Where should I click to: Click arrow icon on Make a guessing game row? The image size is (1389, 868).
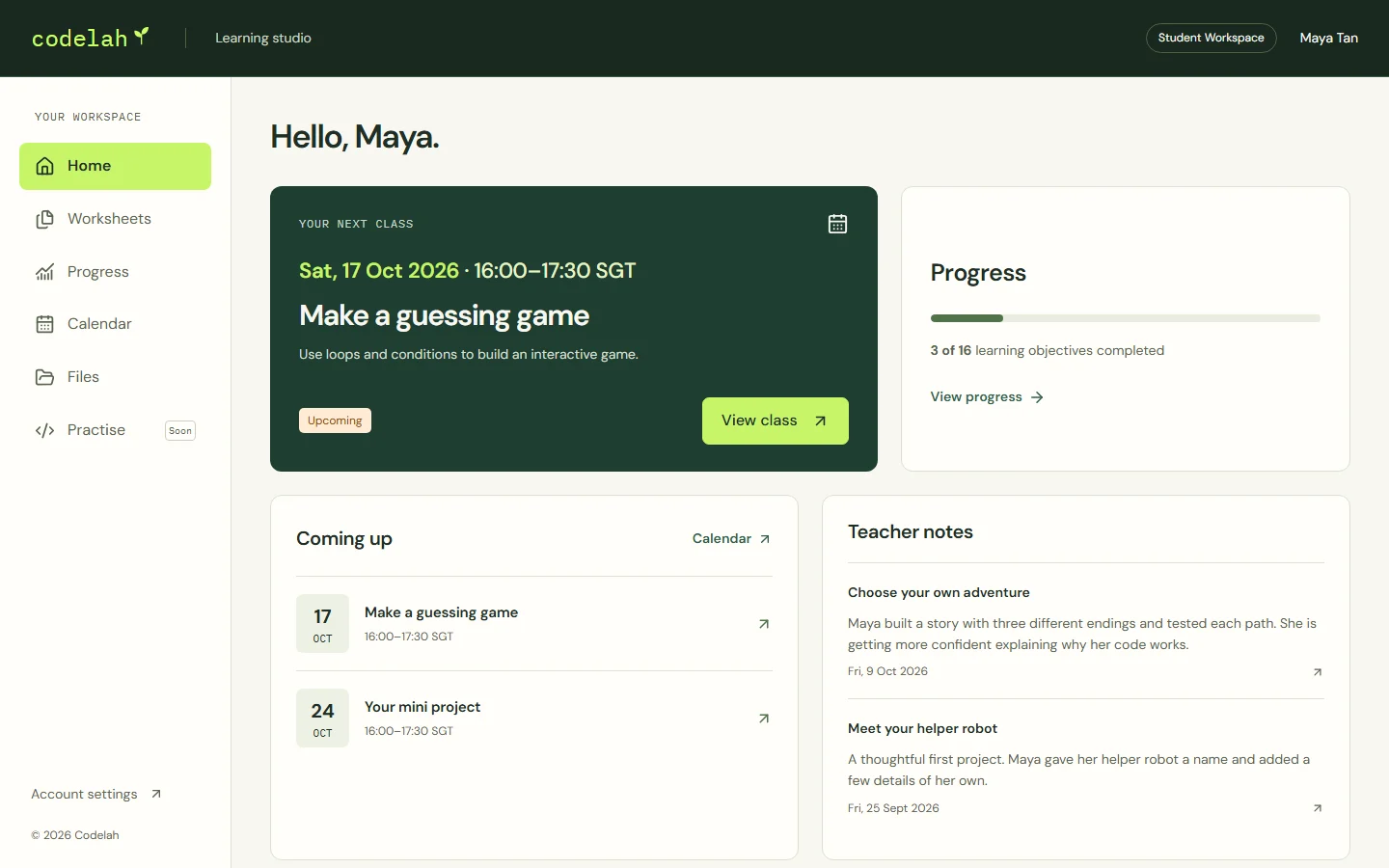tap(764, 624)
